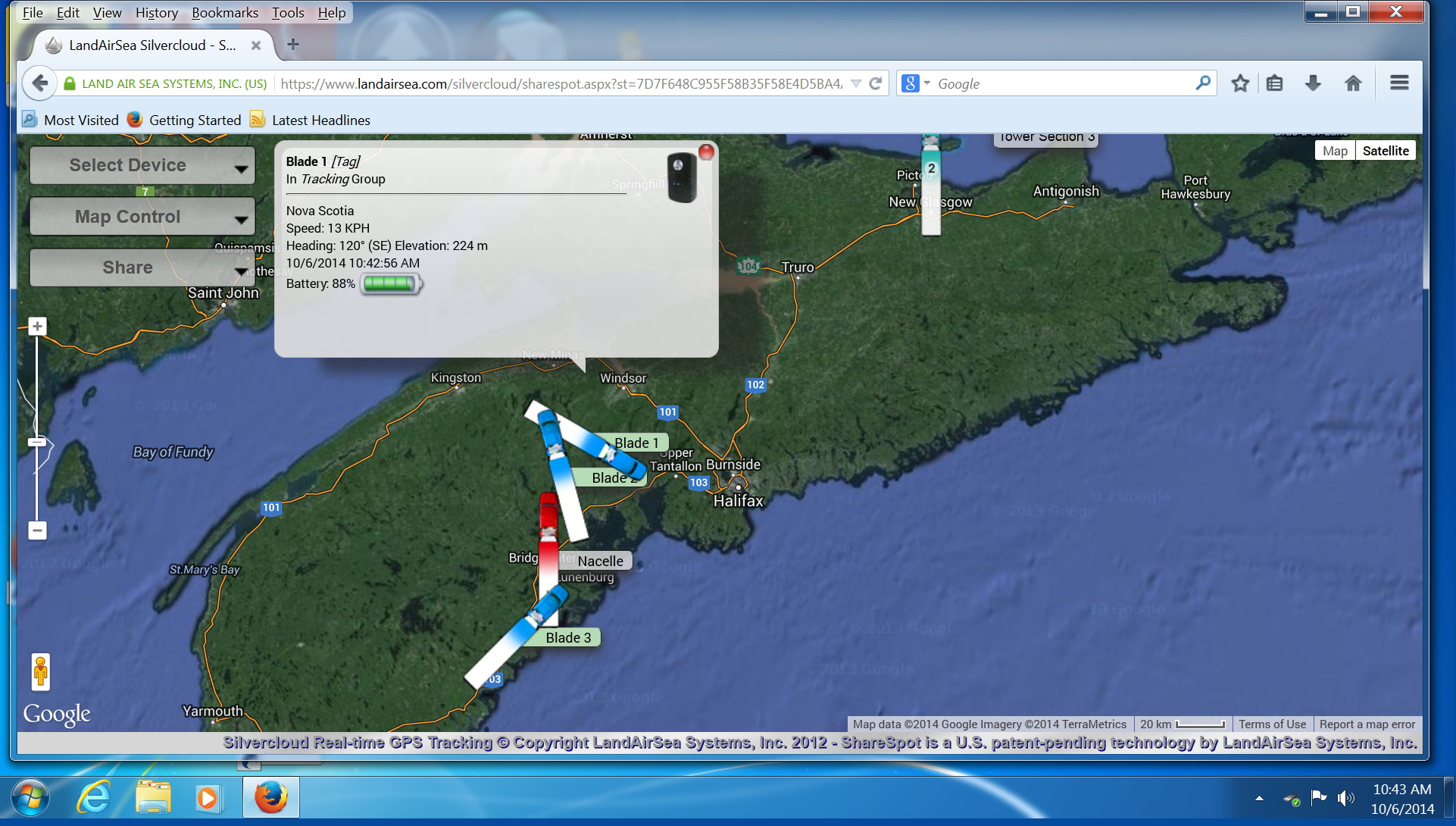Click the Firefox taskbar button

(x=270, y=798)
